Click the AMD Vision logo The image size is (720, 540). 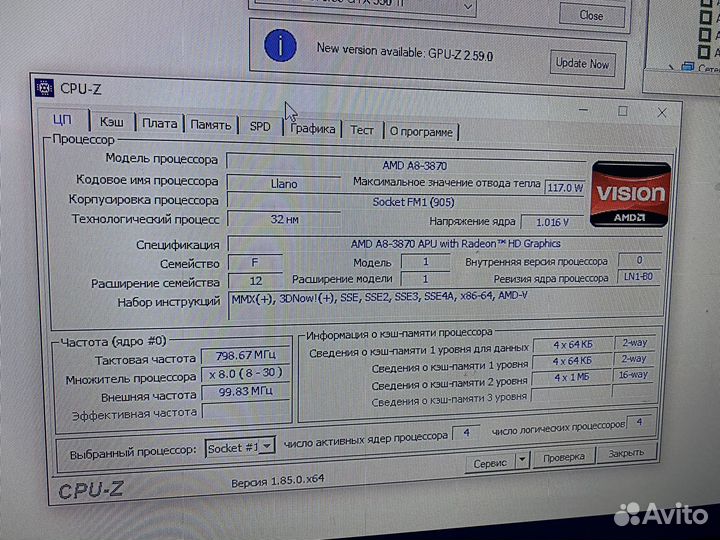coord(630,194)
